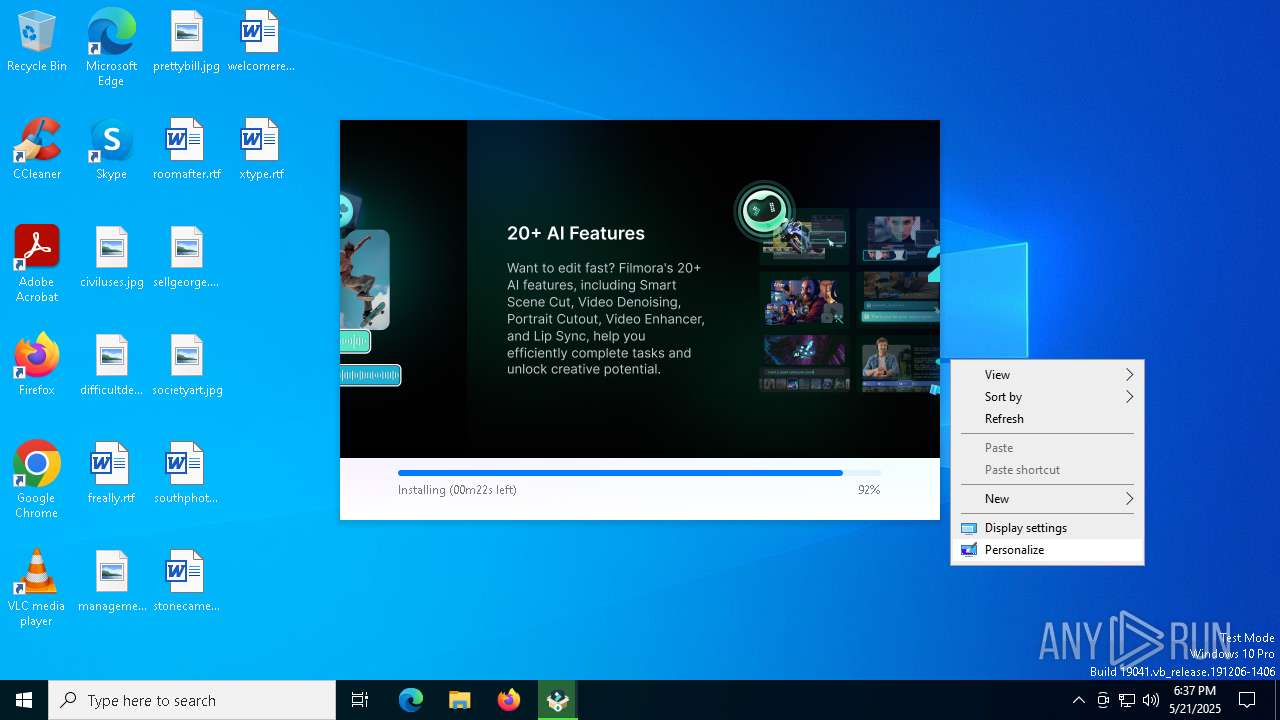
Task: Open the clock and date flyout
Action: [1195, 700]
